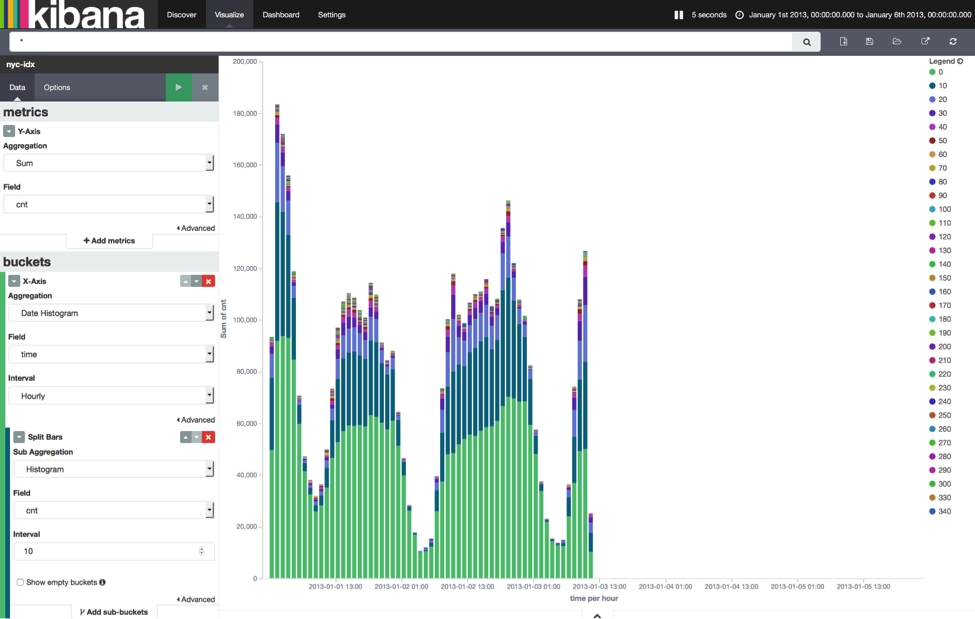
Task: Save visualization with the floppy disk icon
Action: click(869, 42)
